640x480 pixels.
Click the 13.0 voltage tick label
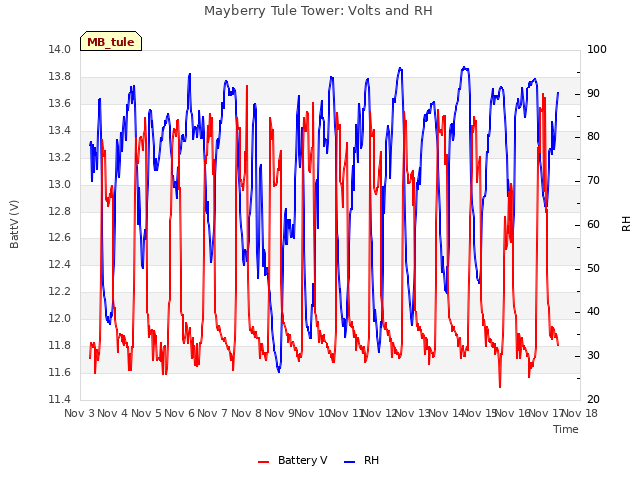click(x=60, y=184)
